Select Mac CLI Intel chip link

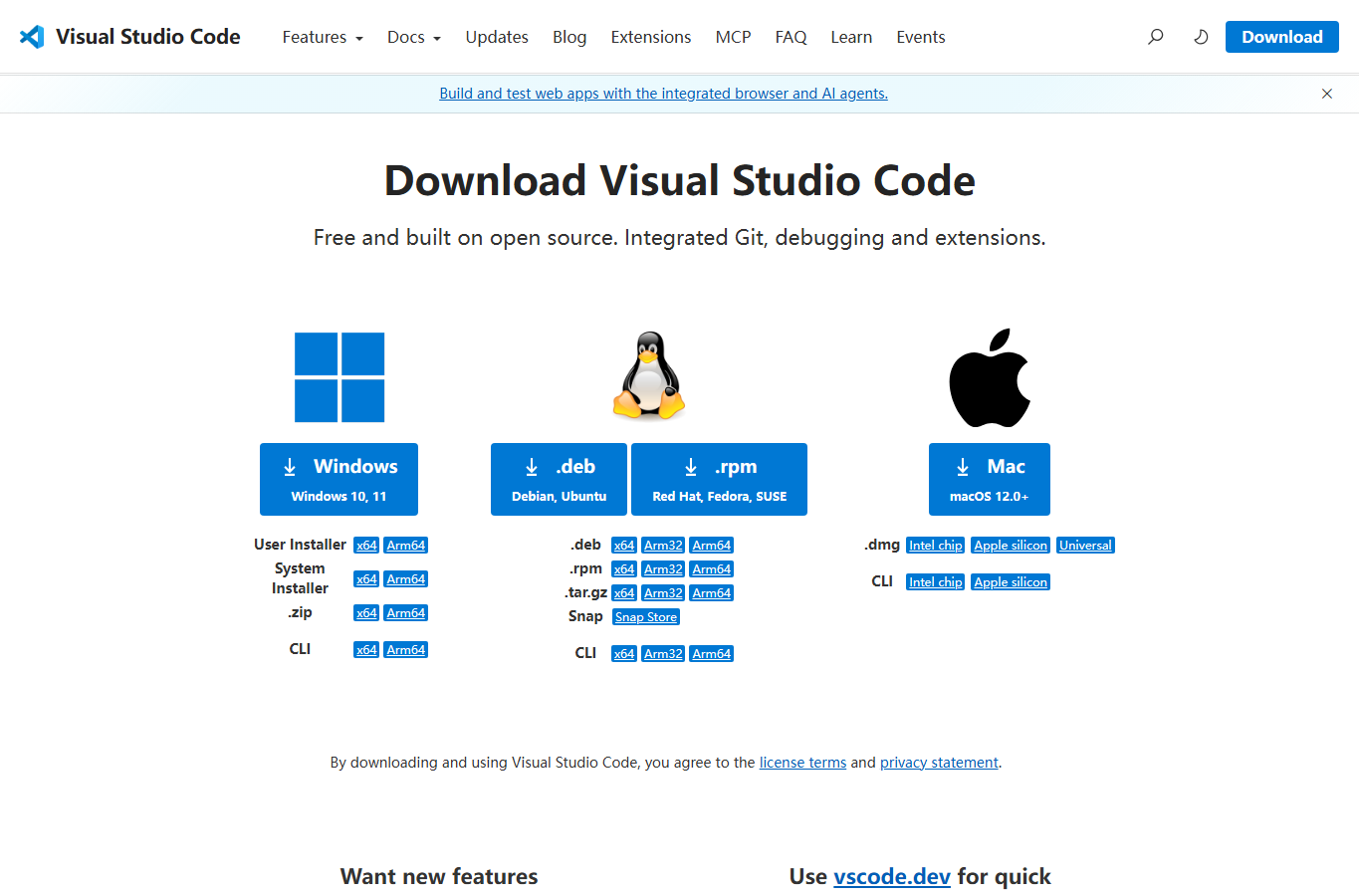(936, 582)
